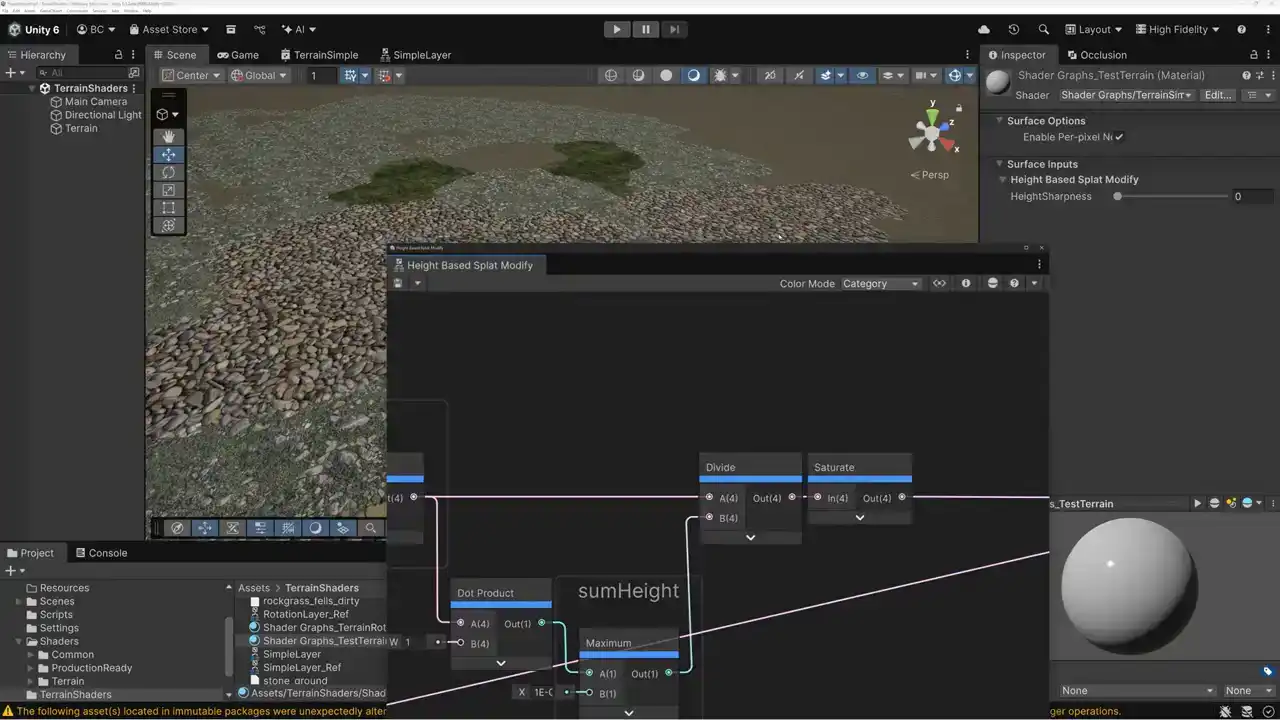Click the cloud services icon

[x=984, y=29]
